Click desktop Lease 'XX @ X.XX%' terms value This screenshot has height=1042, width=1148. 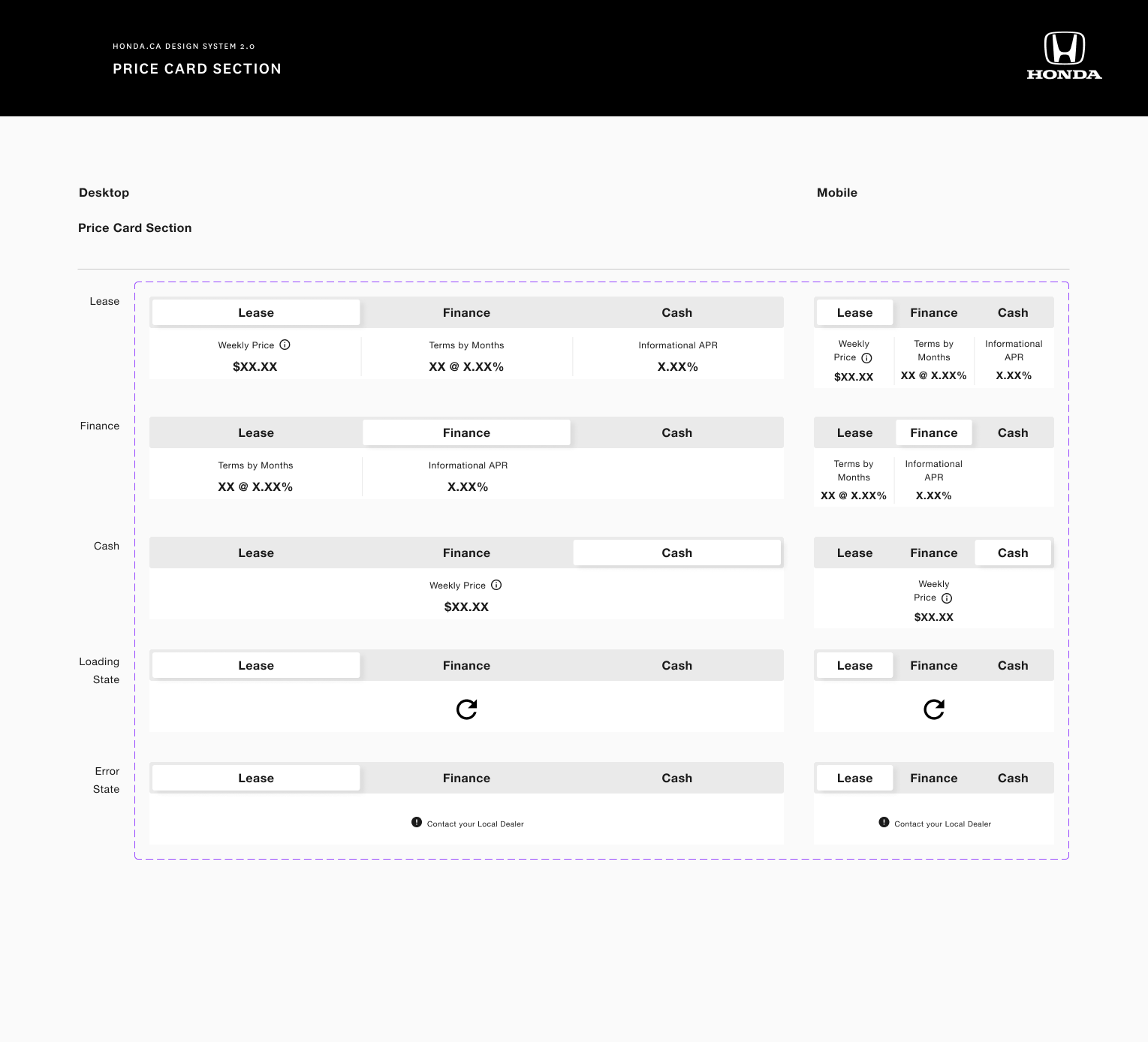click(466, 366)
